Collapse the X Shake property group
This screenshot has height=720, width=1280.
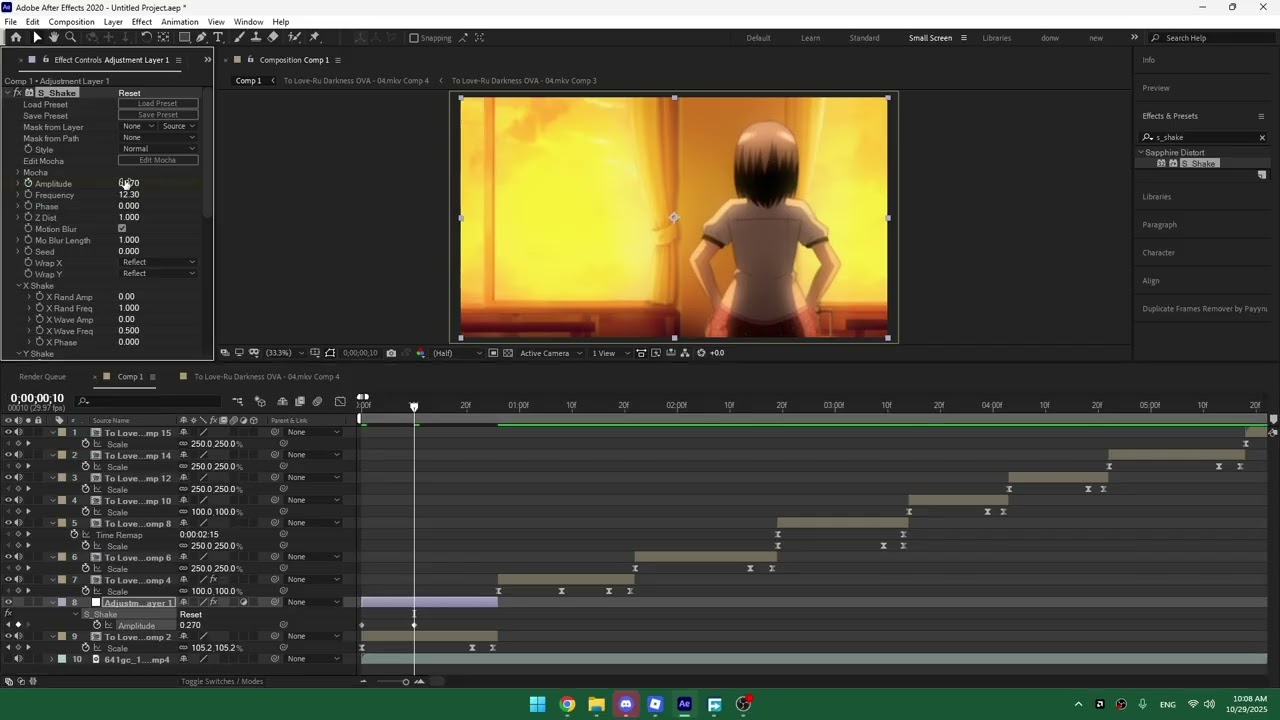19,286
